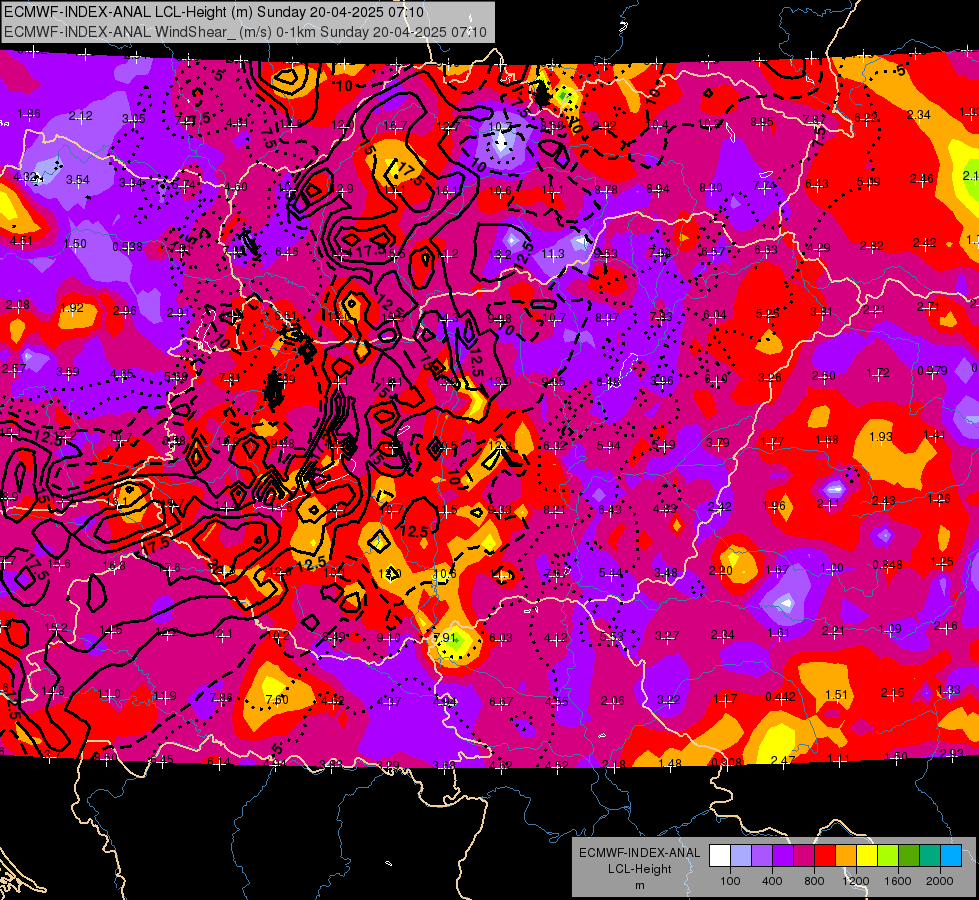Click LCL-Height text in the legend
Screen dimensions: 979x900
(639, 869)
